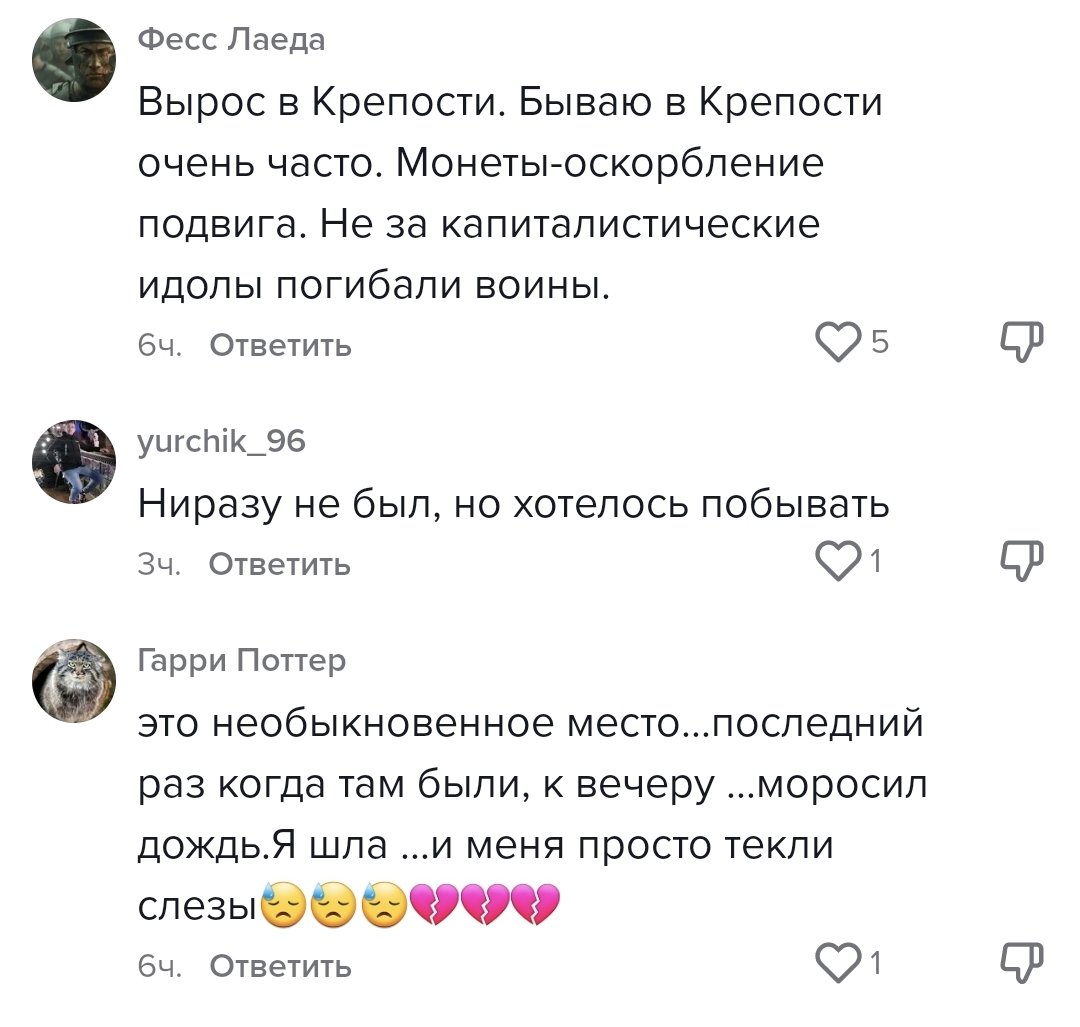This screenshot has height=1027, width=1080.
Task: Tap the 5 likes count
Action: (879, 344)
